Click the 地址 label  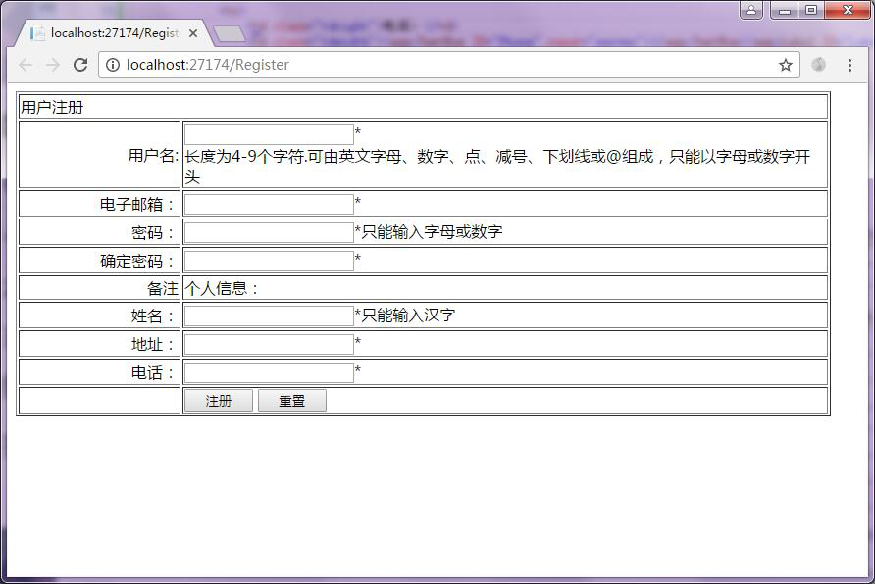click(155, 344)
